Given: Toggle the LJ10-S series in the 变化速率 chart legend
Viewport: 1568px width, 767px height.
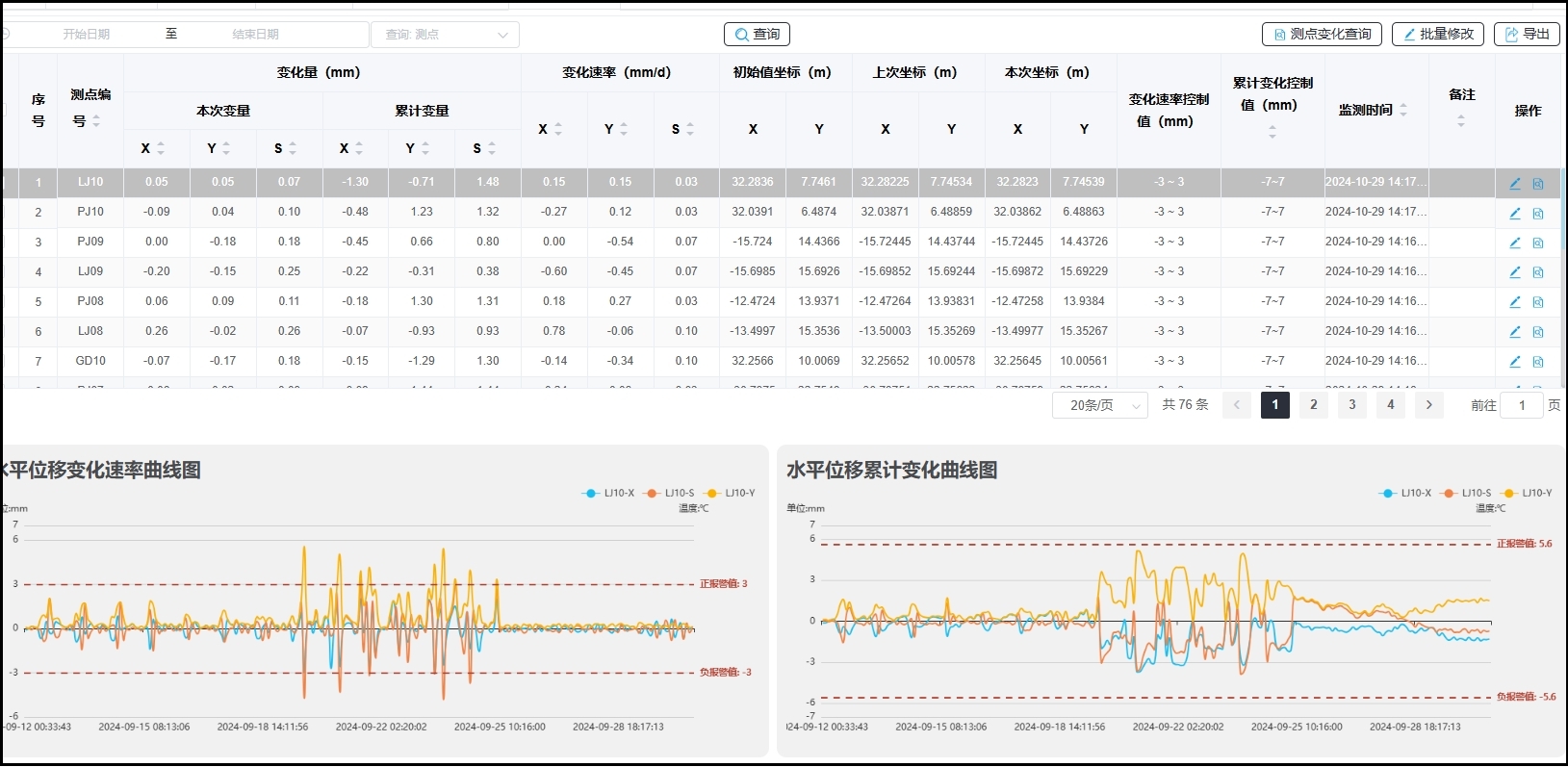Looking at the screenshot, I should pos(670,493).
